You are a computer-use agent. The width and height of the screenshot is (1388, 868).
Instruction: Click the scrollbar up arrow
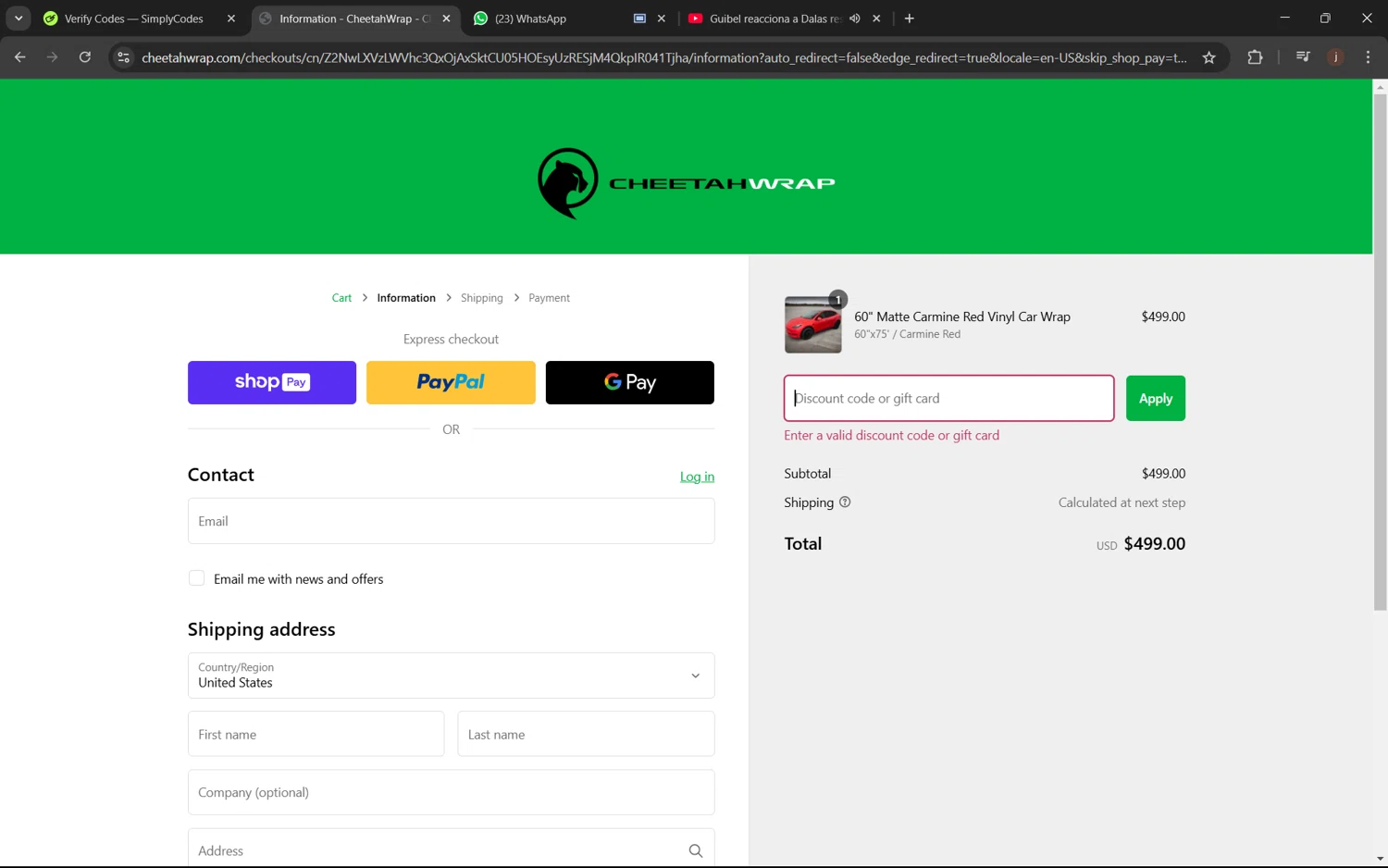1380,87
